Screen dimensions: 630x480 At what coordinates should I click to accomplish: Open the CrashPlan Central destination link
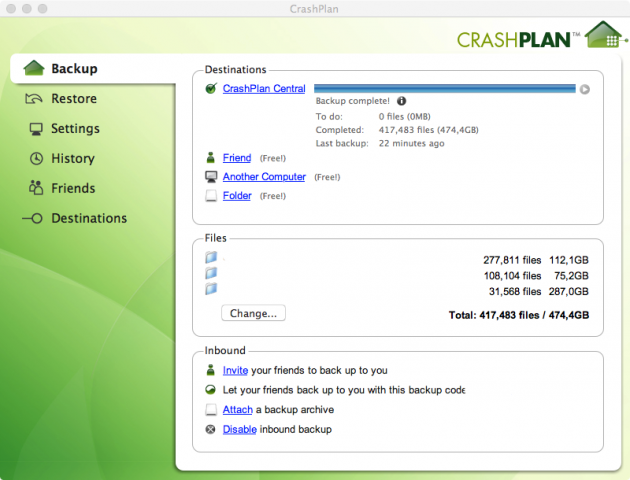click(x=264, y=89)
